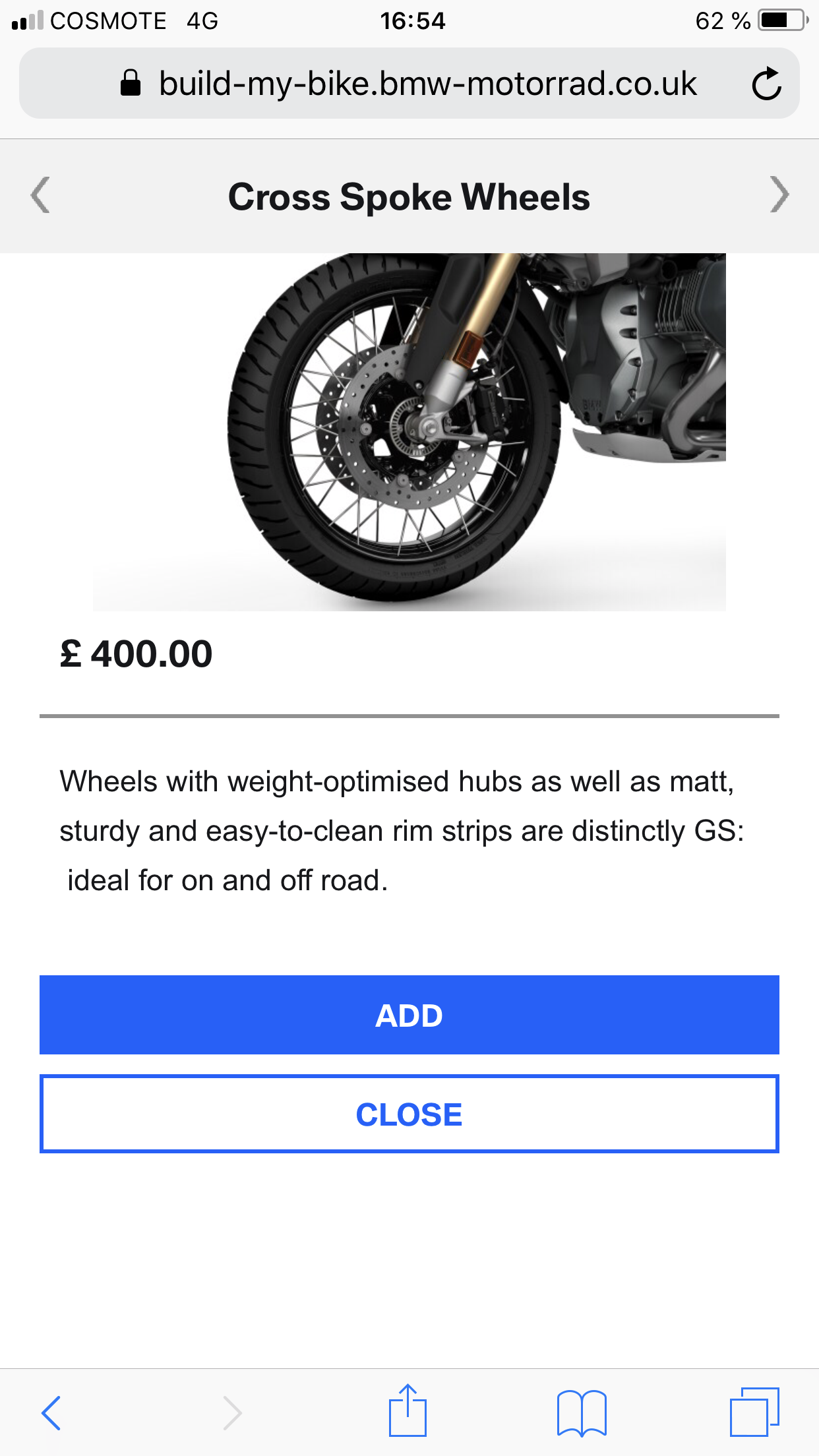Tap the 16:54 clock in status bar
Viewport: 819px width, 1456px height.
[x=412, y=21]
